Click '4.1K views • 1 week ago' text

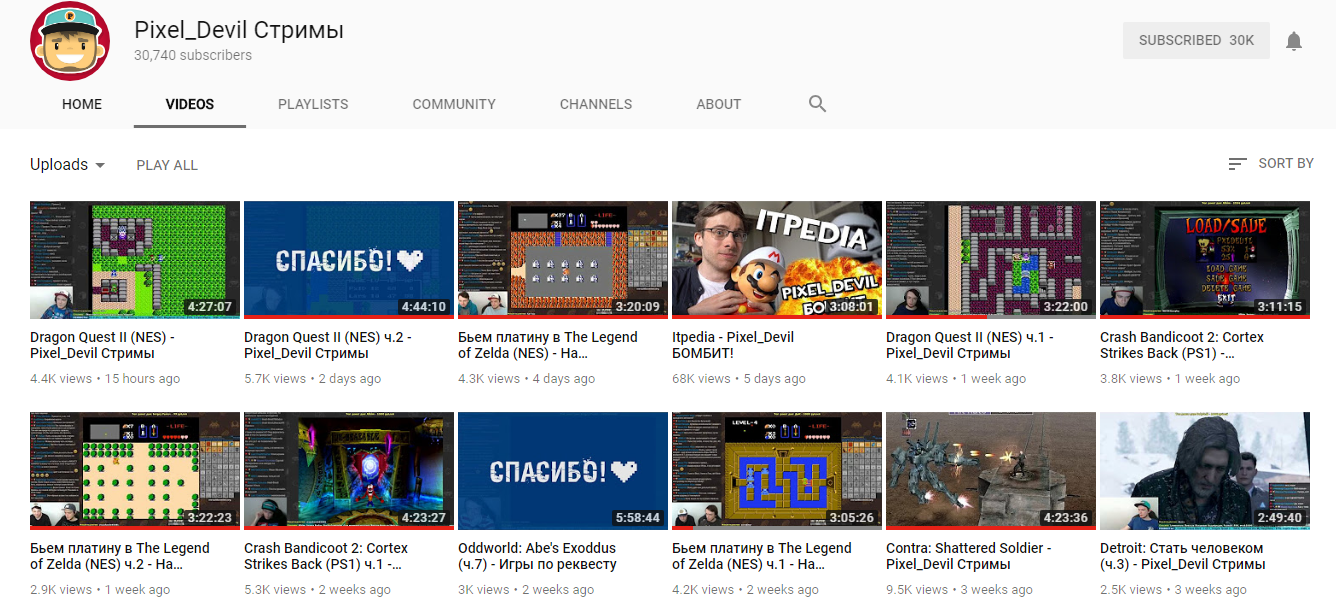click(956, 379)
